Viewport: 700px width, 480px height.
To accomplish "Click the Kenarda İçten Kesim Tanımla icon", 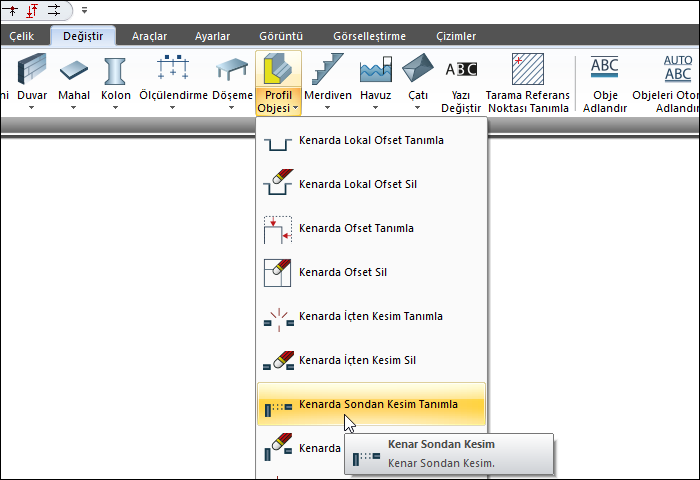I will click(x=279, y=320).
